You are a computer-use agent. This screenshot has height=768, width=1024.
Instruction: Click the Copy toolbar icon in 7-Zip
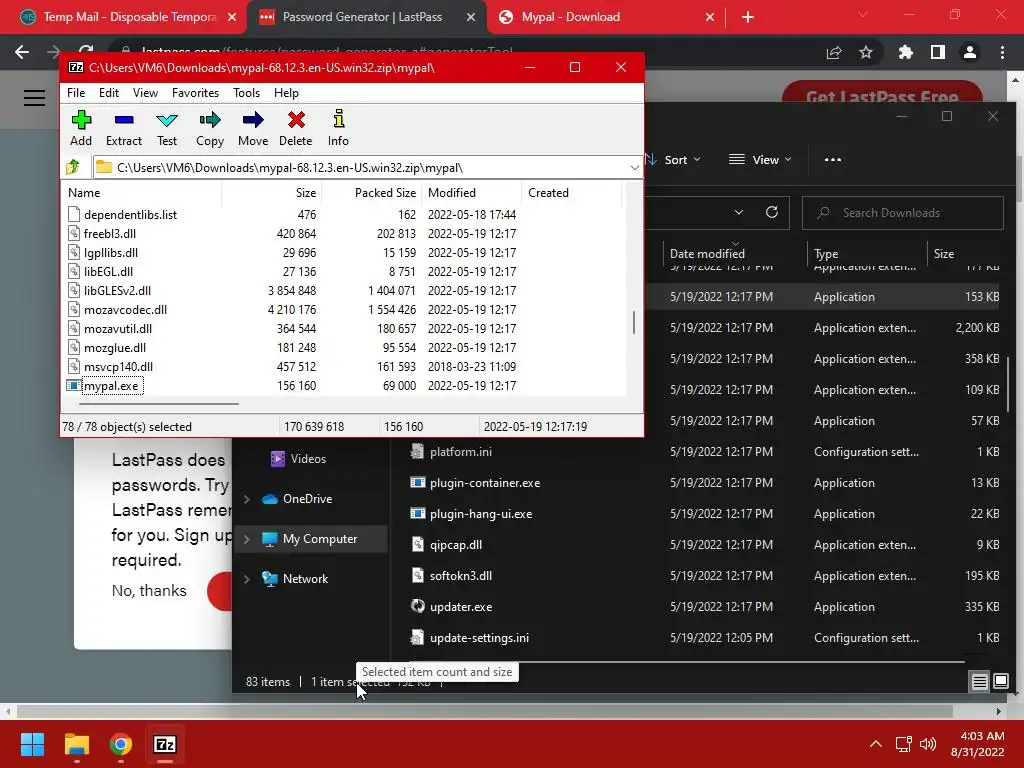tap(210, 120)
